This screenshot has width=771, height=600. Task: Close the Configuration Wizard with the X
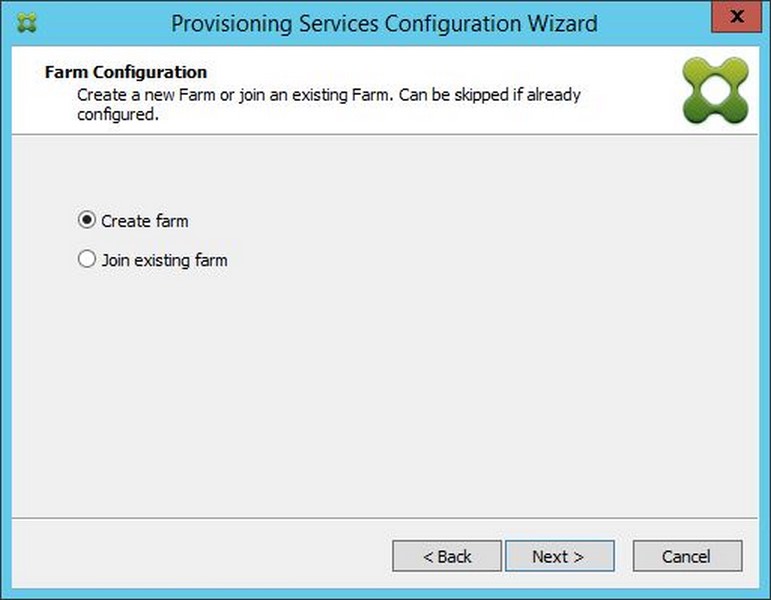[736, 17]
